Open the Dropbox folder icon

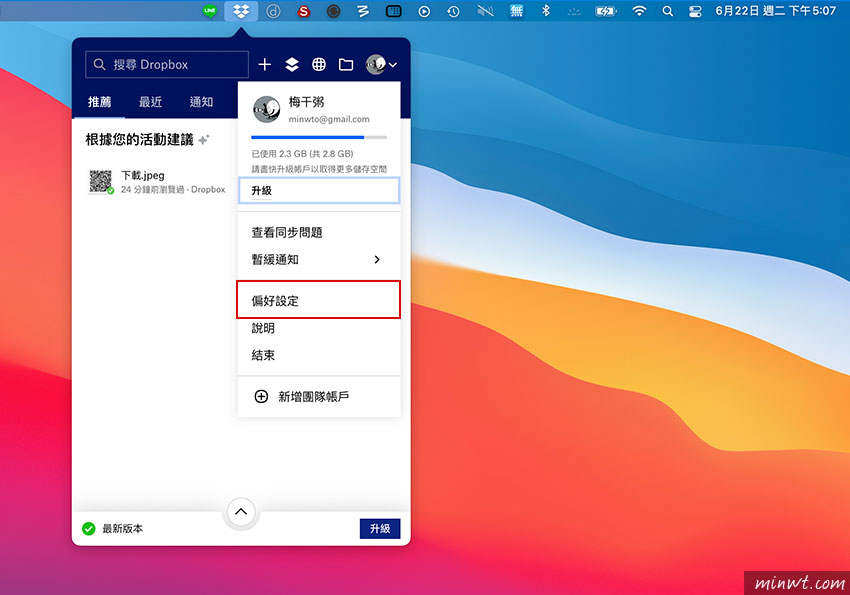[346, 64]
